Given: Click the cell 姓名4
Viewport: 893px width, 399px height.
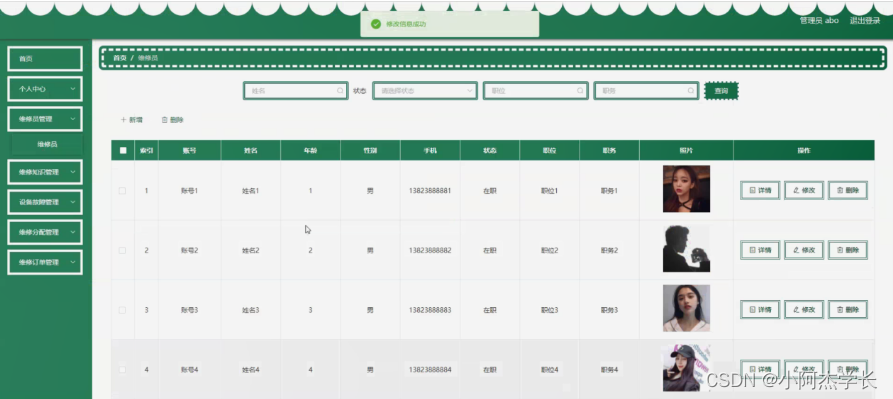Looking at the screenshot, I should click(251, 369).
